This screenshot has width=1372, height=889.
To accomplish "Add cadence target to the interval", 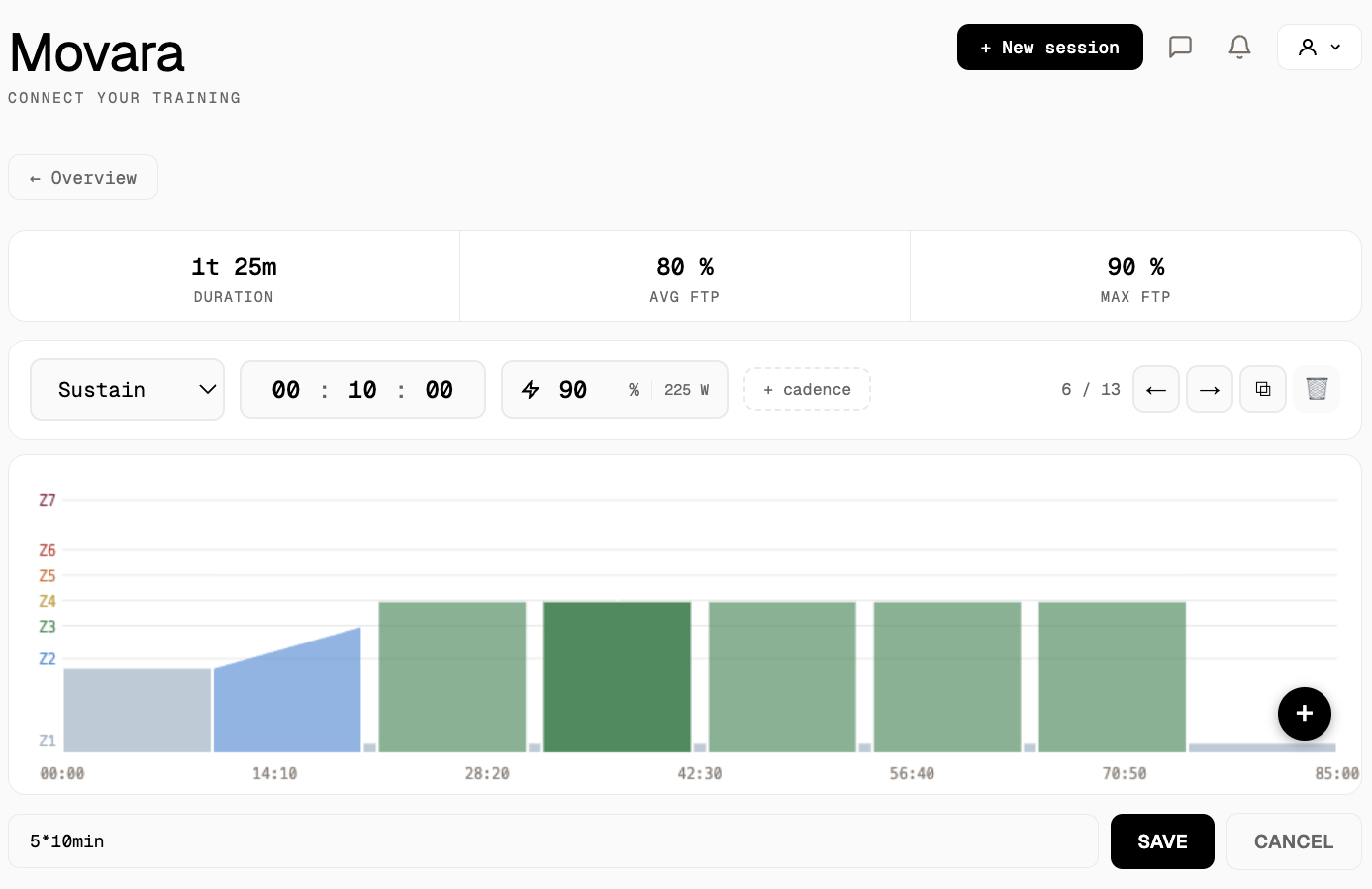I will [x=807, y=390].
